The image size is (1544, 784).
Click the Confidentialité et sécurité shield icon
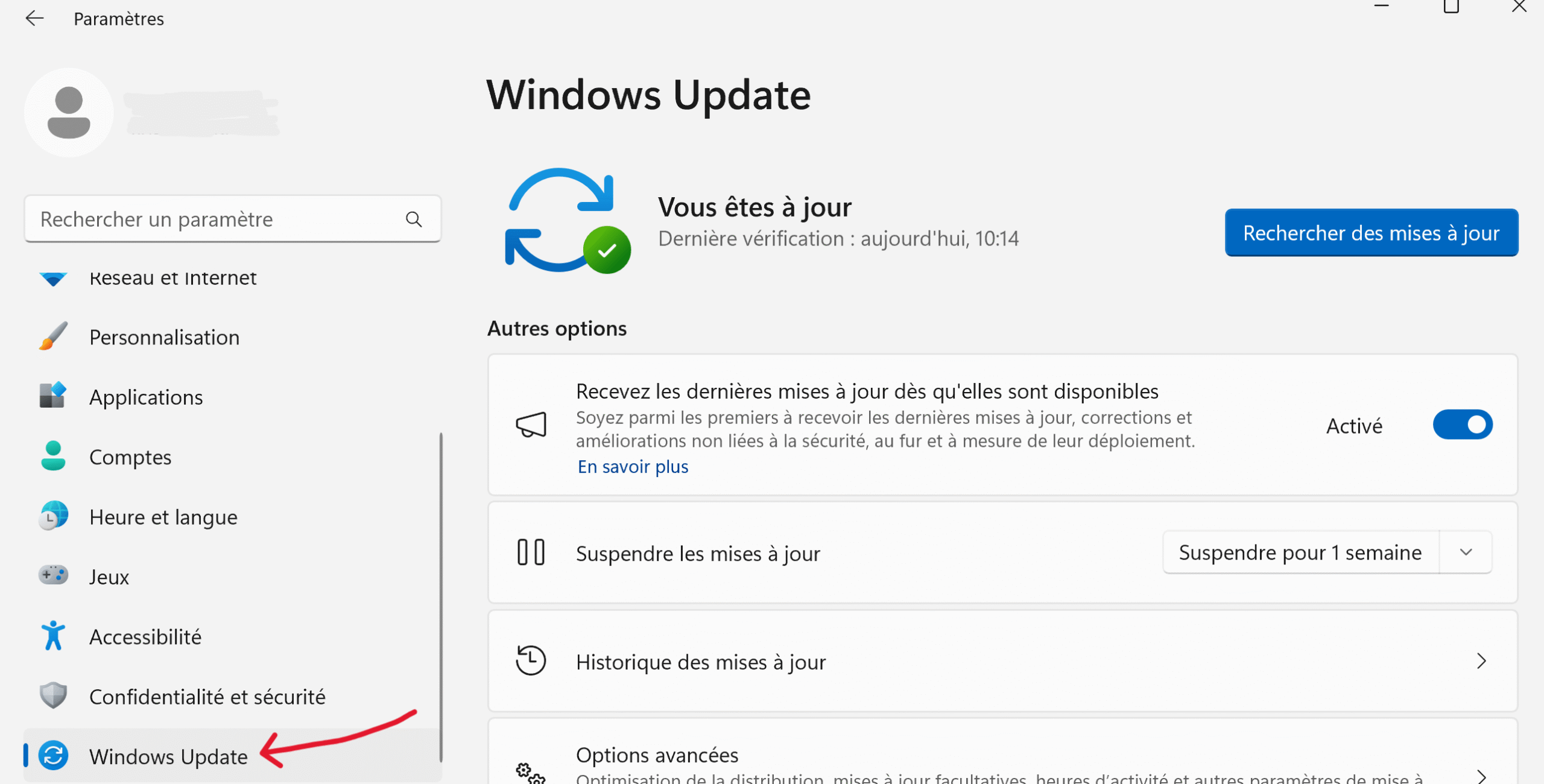click(53, 696)
